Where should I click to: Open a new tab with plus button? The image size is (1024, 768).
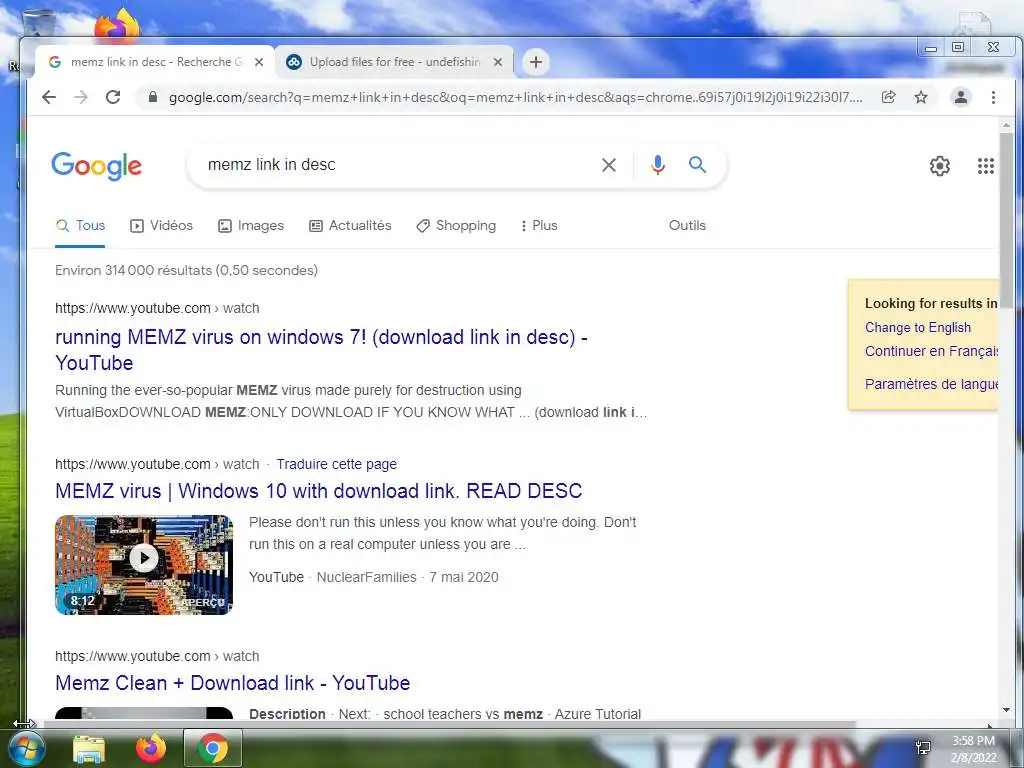(536, 62)
